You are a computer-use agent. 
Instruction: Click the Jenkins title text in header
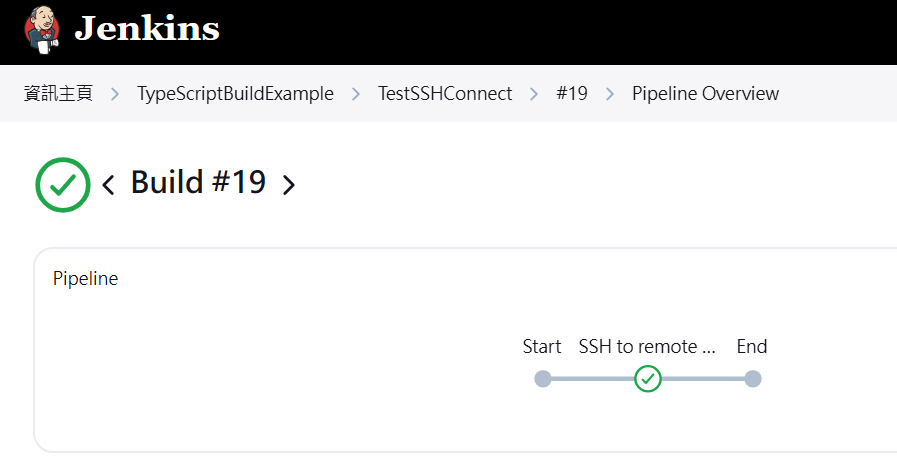147,29
